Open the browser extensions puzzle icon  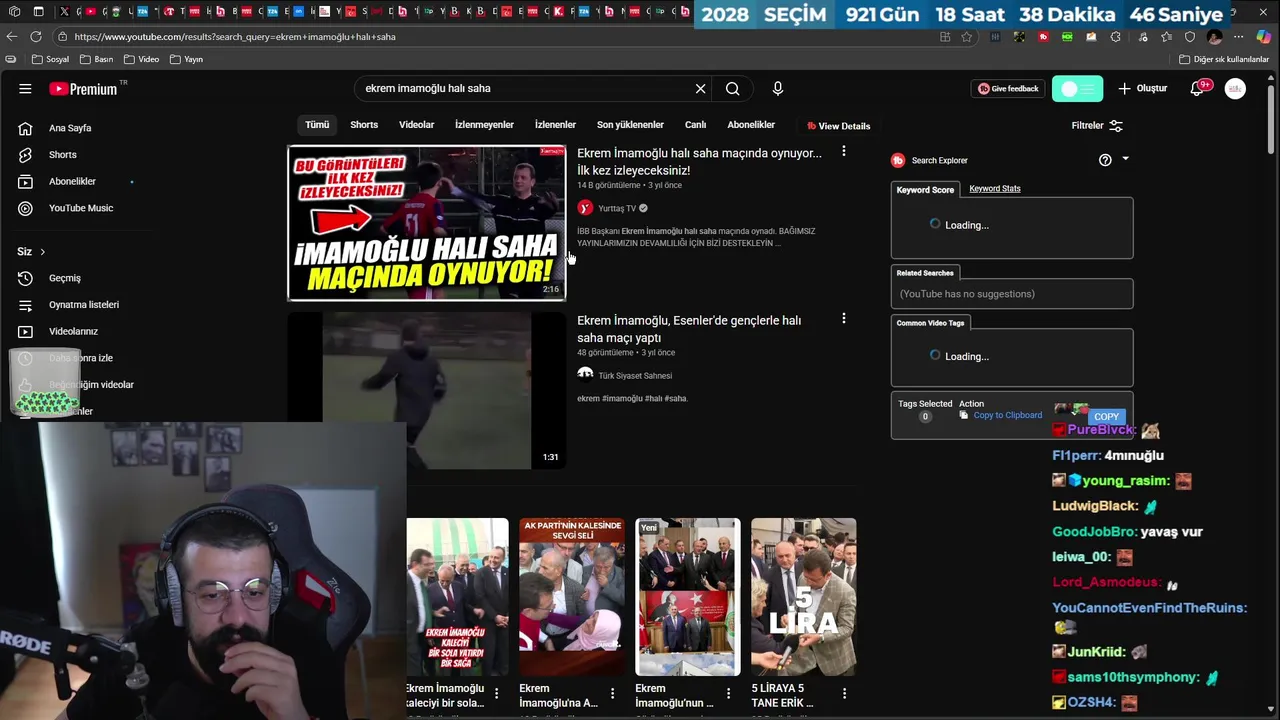(1116, 37)
